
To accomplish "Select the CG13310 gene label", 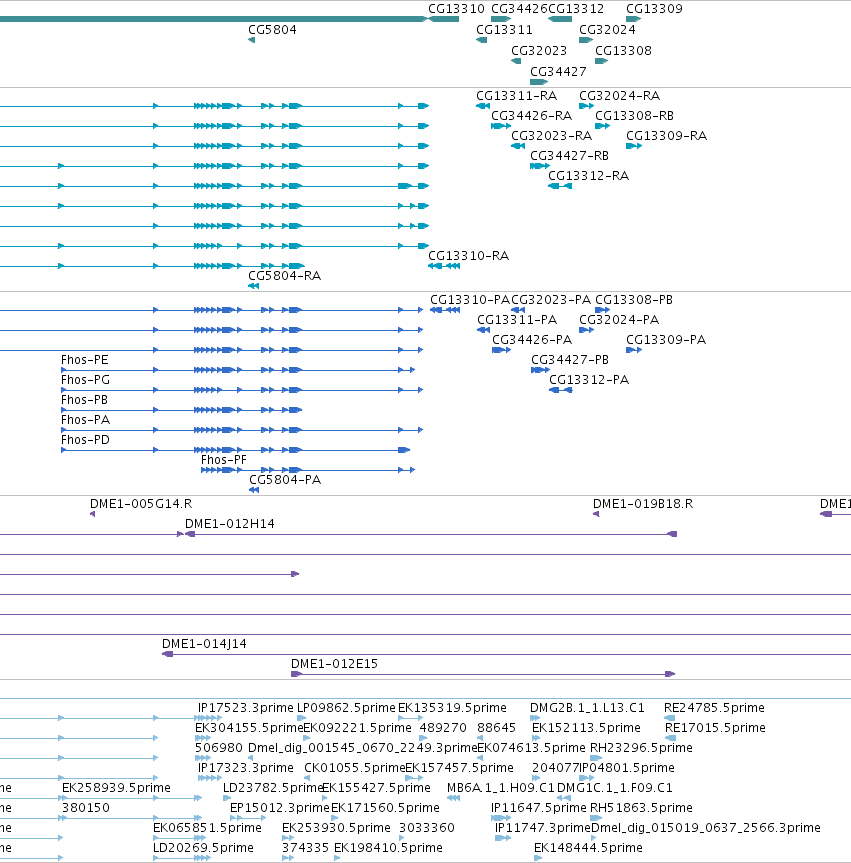I will (456, 9).
